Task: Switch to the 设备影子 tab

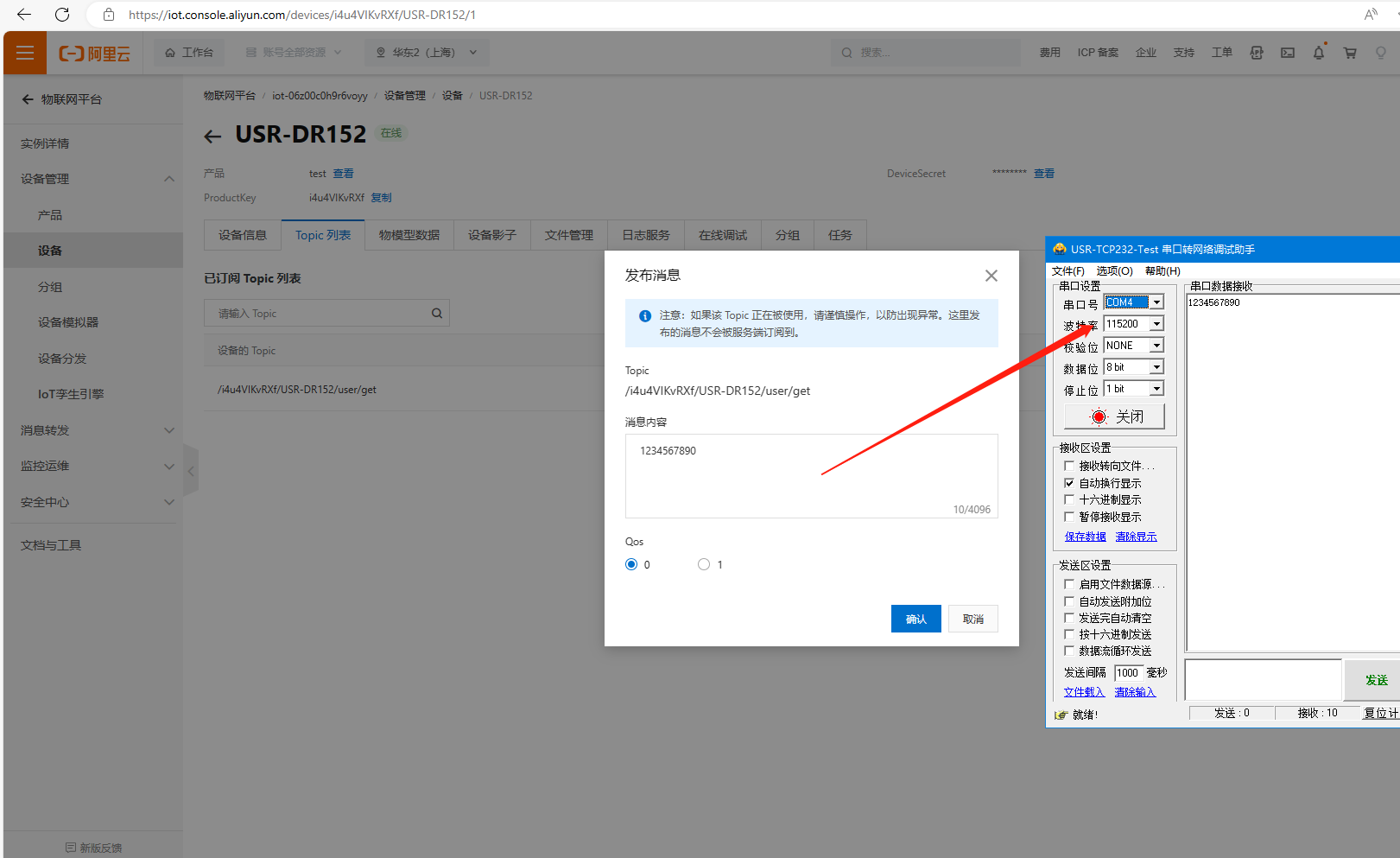Action: click(491, 235)
